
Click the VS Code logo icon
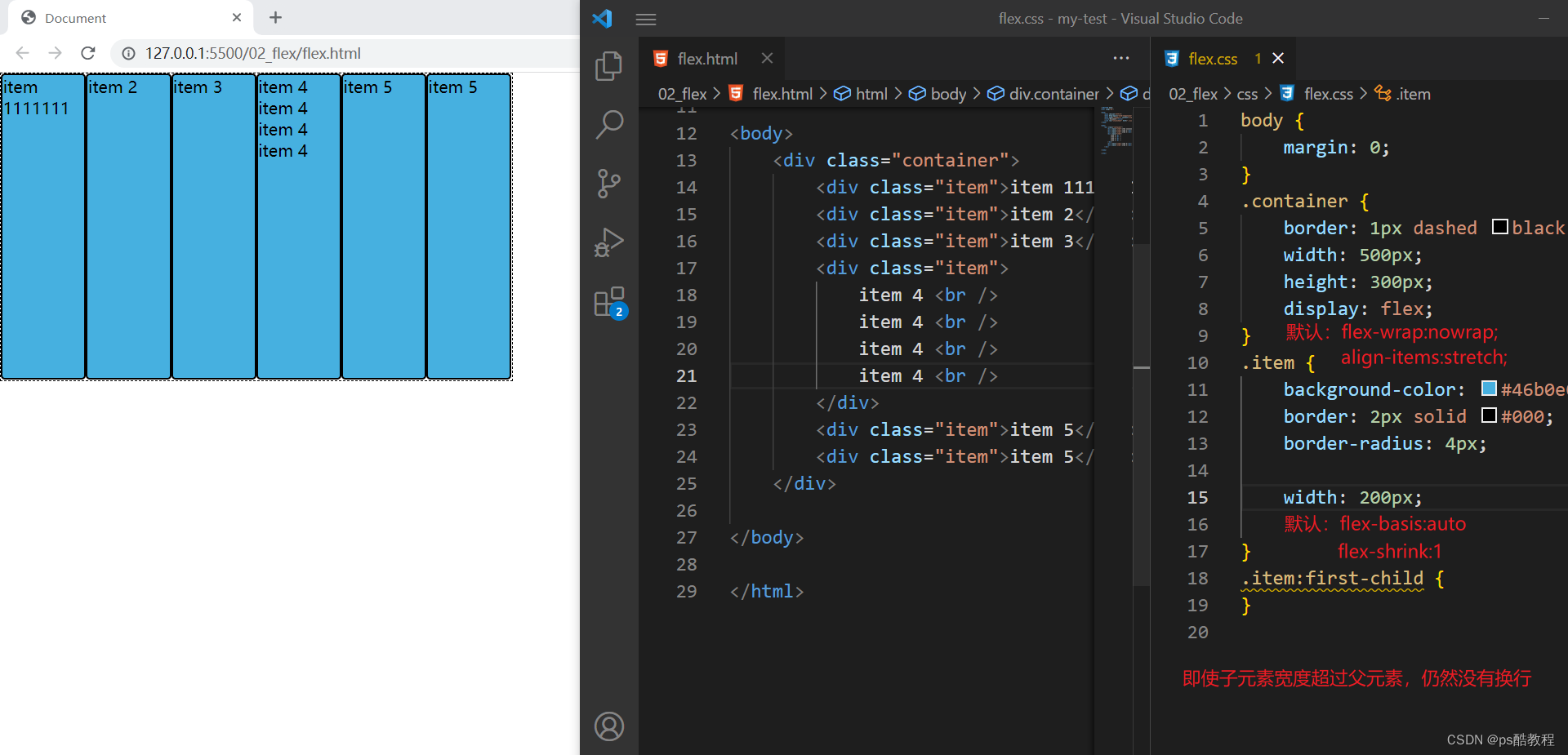coord(603,18)
